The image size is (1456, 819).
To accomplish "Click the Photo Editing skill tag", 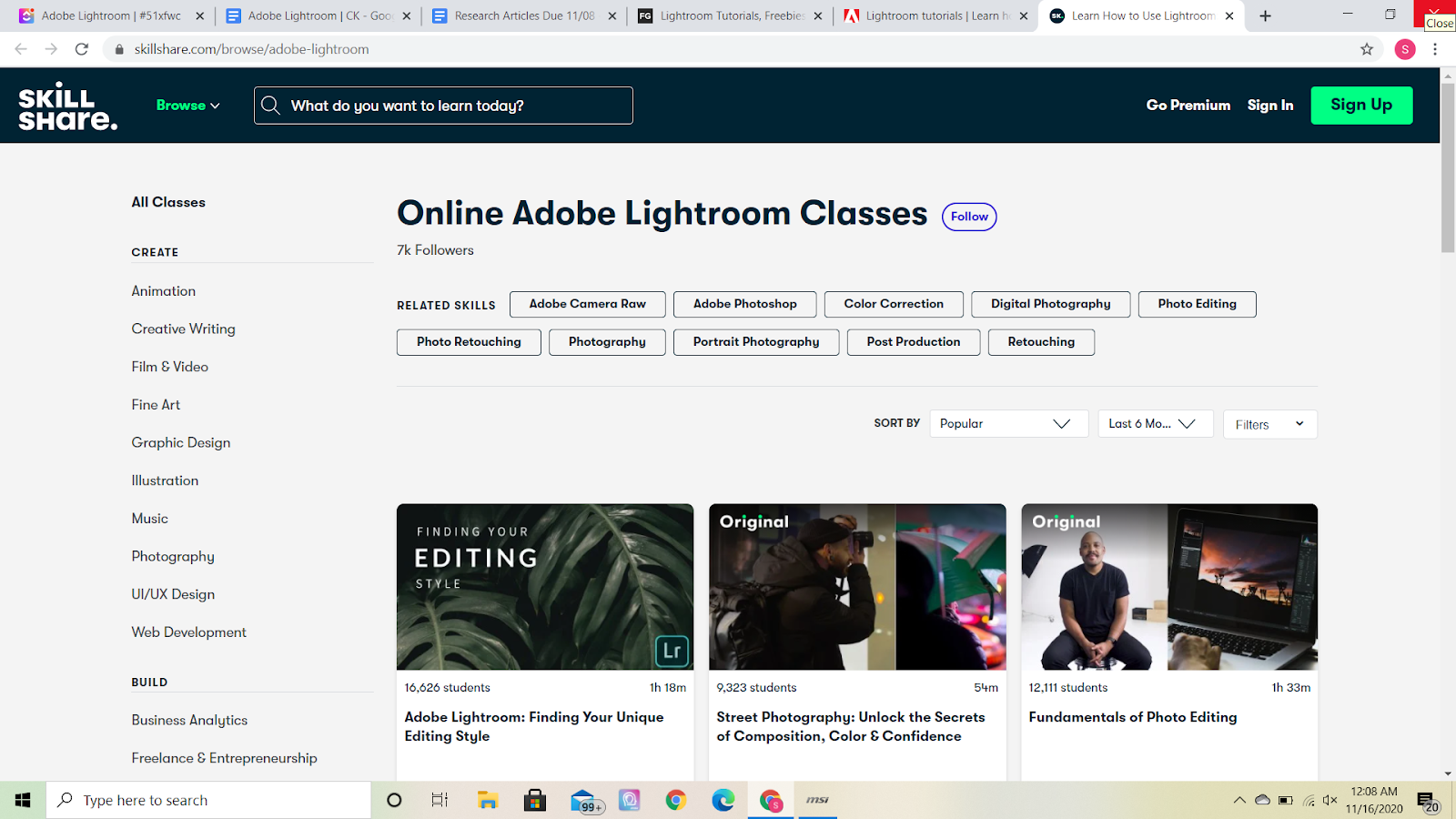I will pos(1198,304).
